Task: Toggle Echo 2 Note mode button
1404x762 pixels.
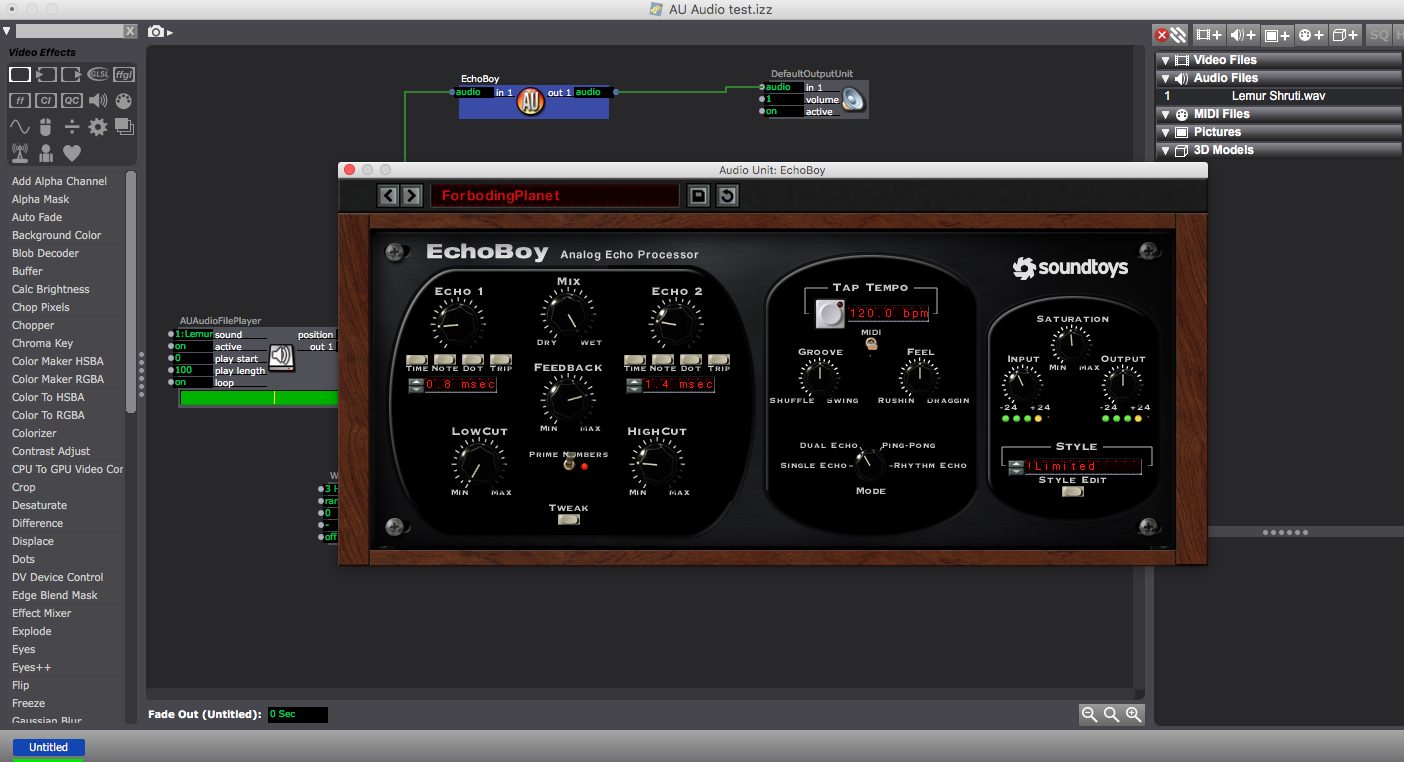Action: tap(663, 360)
